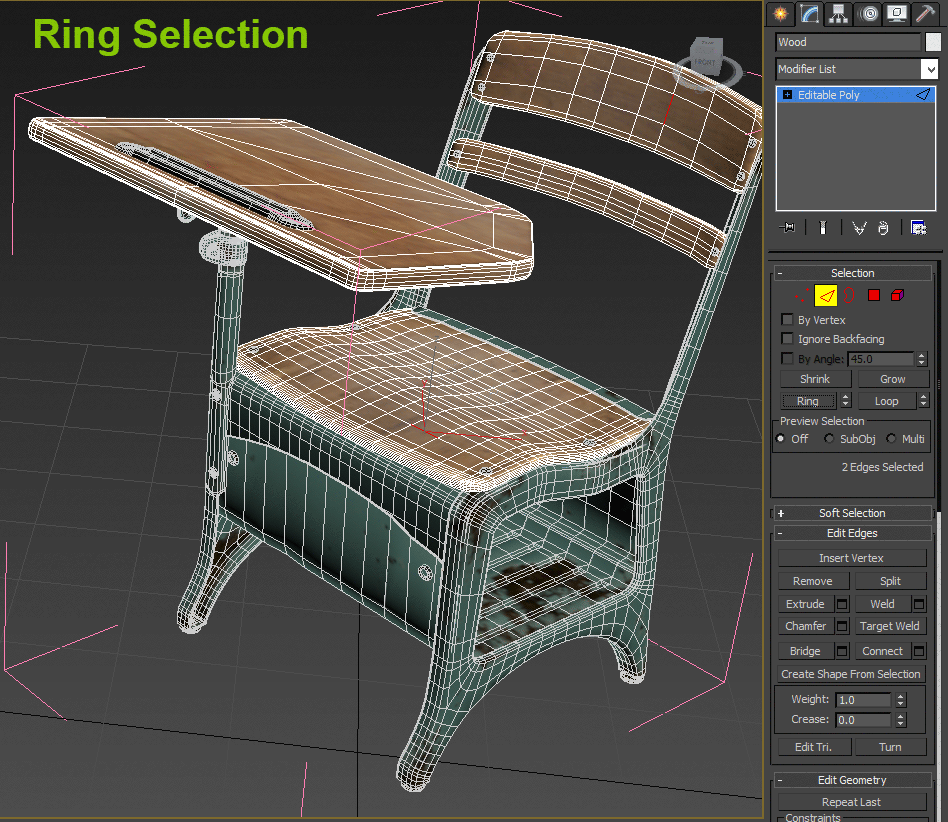Screen dimensions: 948x822
Task: Click the Weight value input field
Action: tap(863, 700)
